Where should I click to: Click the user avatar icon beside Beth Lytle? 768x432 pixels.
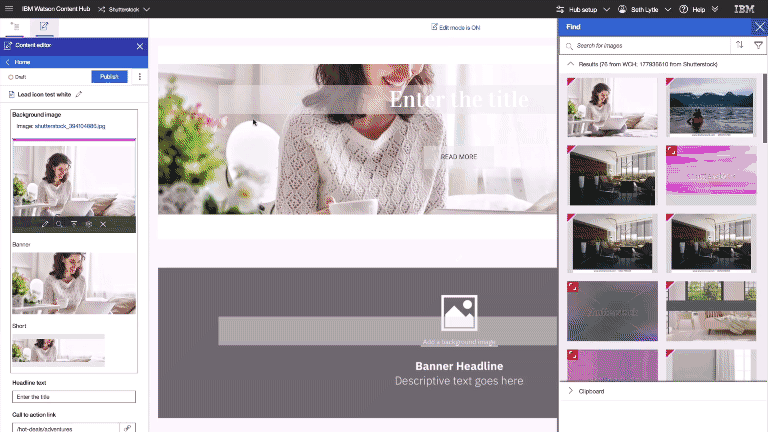622,9
